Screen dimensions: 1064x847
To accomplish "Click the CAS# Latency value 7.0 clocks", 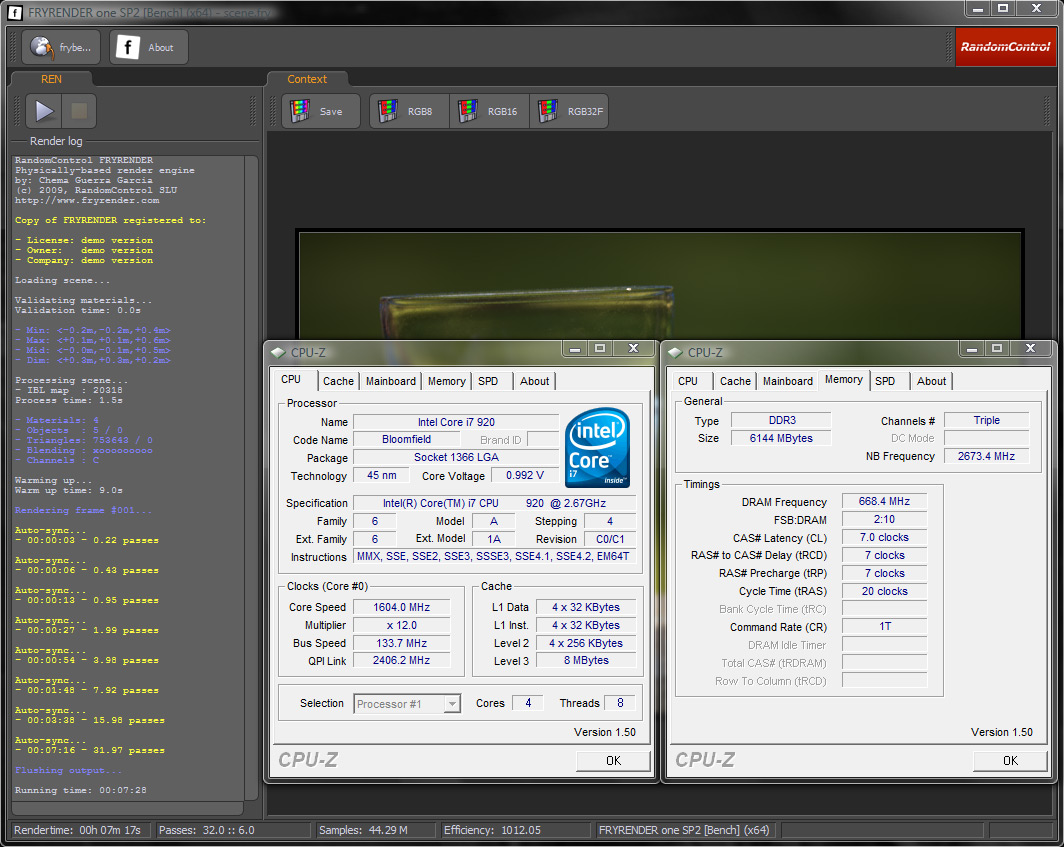I will point(884,538).
